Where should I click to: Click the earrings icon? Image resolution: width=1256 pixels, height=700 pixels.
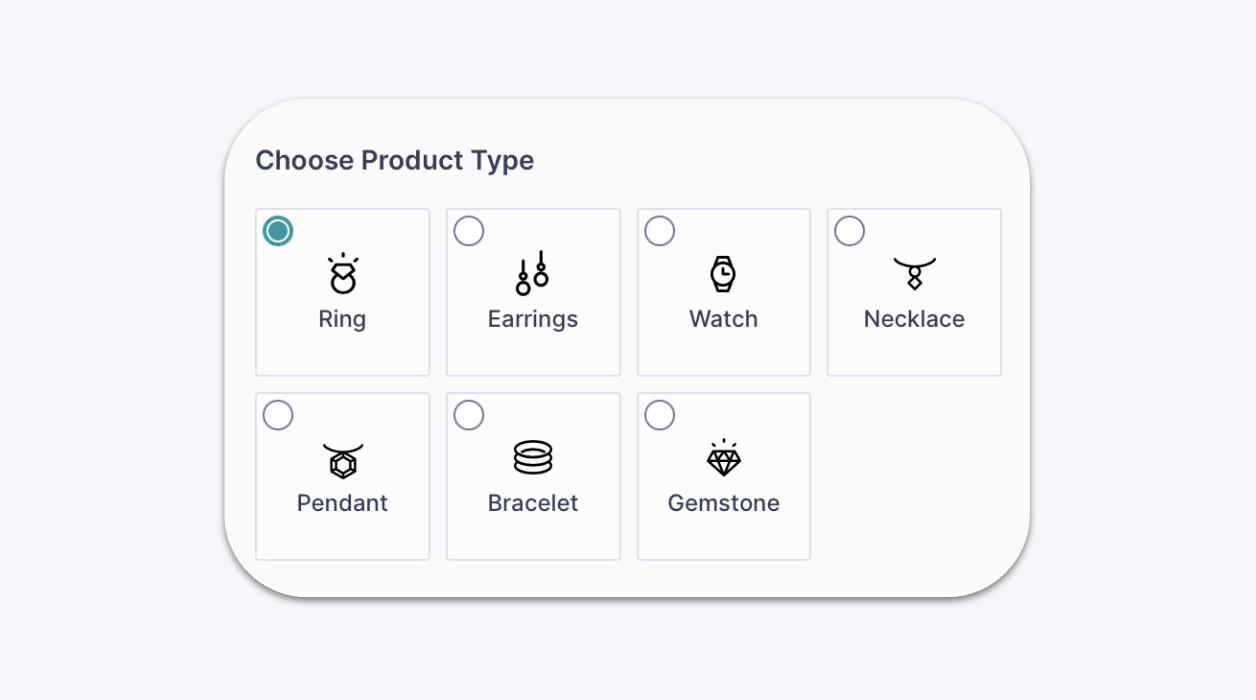[x=533, y=273]
